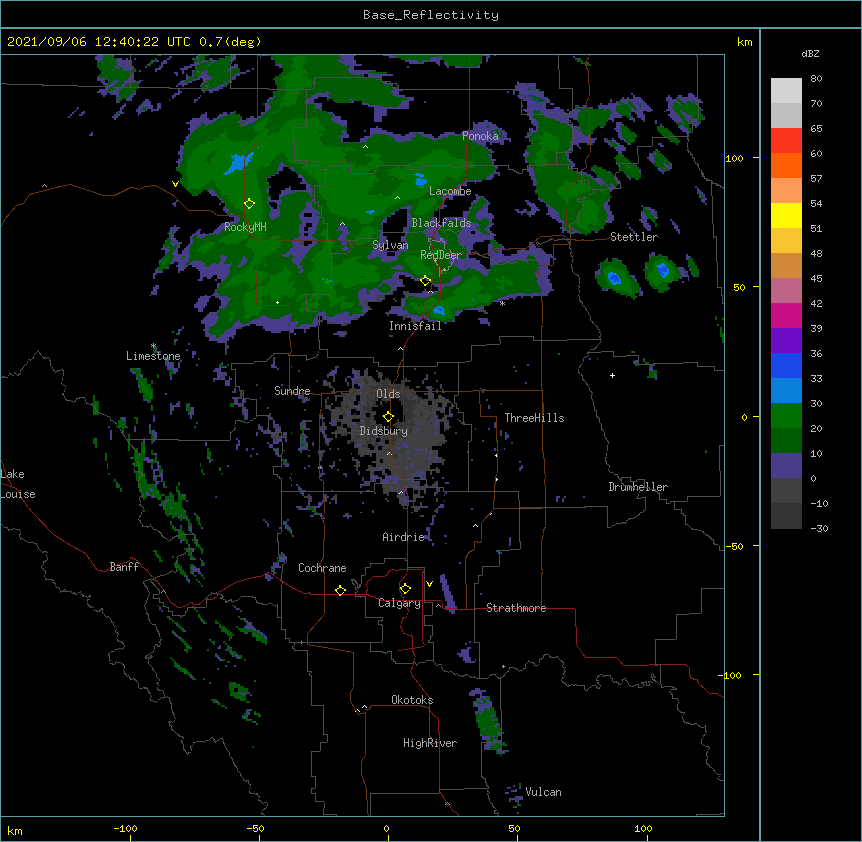Click the asterisk marker above Limestone label
Viewport: 862px width, 842px height.
[x=153, y=346]
